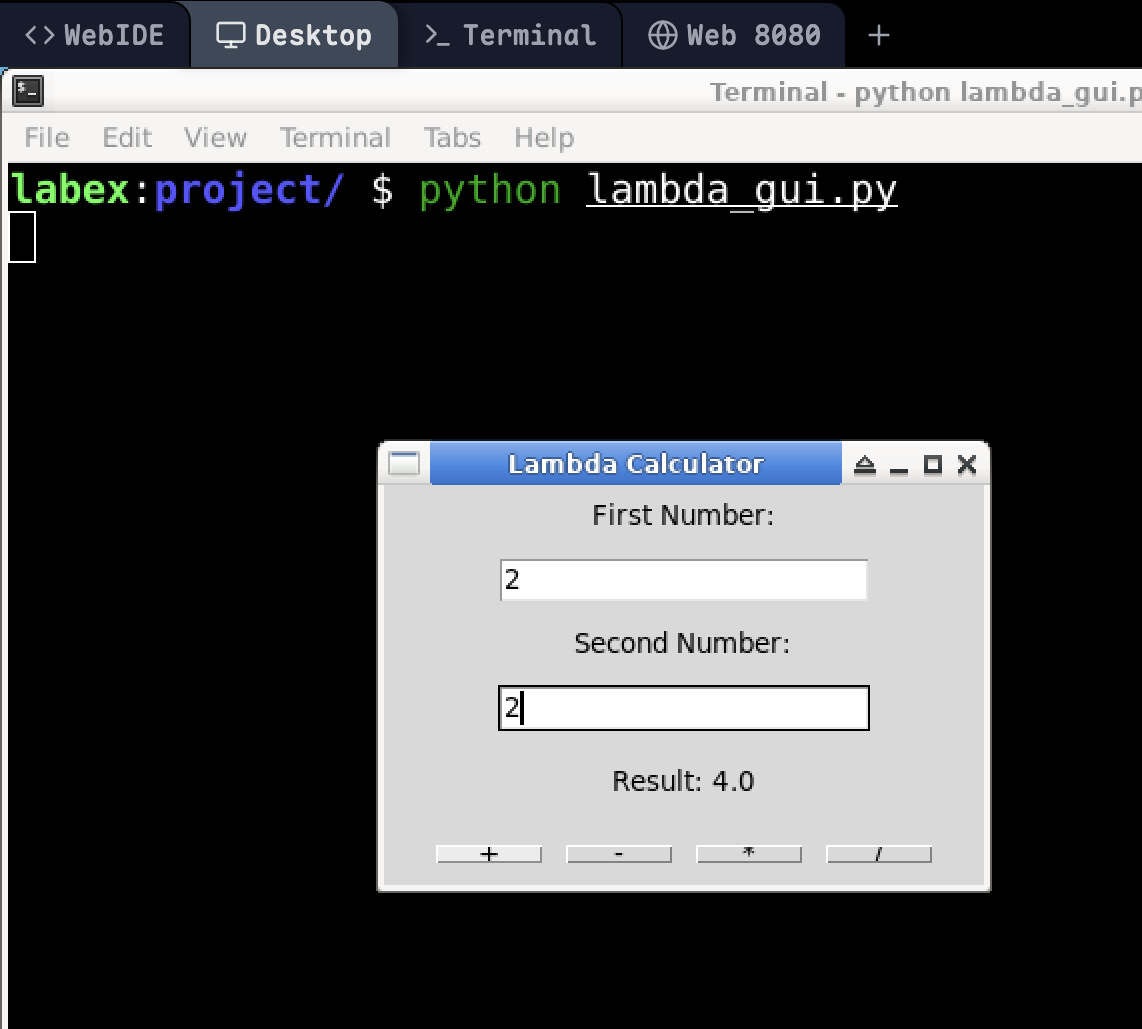Open the Tabs menu
The width and height of the screenshot is (1142, 1029).
[452, 137]
